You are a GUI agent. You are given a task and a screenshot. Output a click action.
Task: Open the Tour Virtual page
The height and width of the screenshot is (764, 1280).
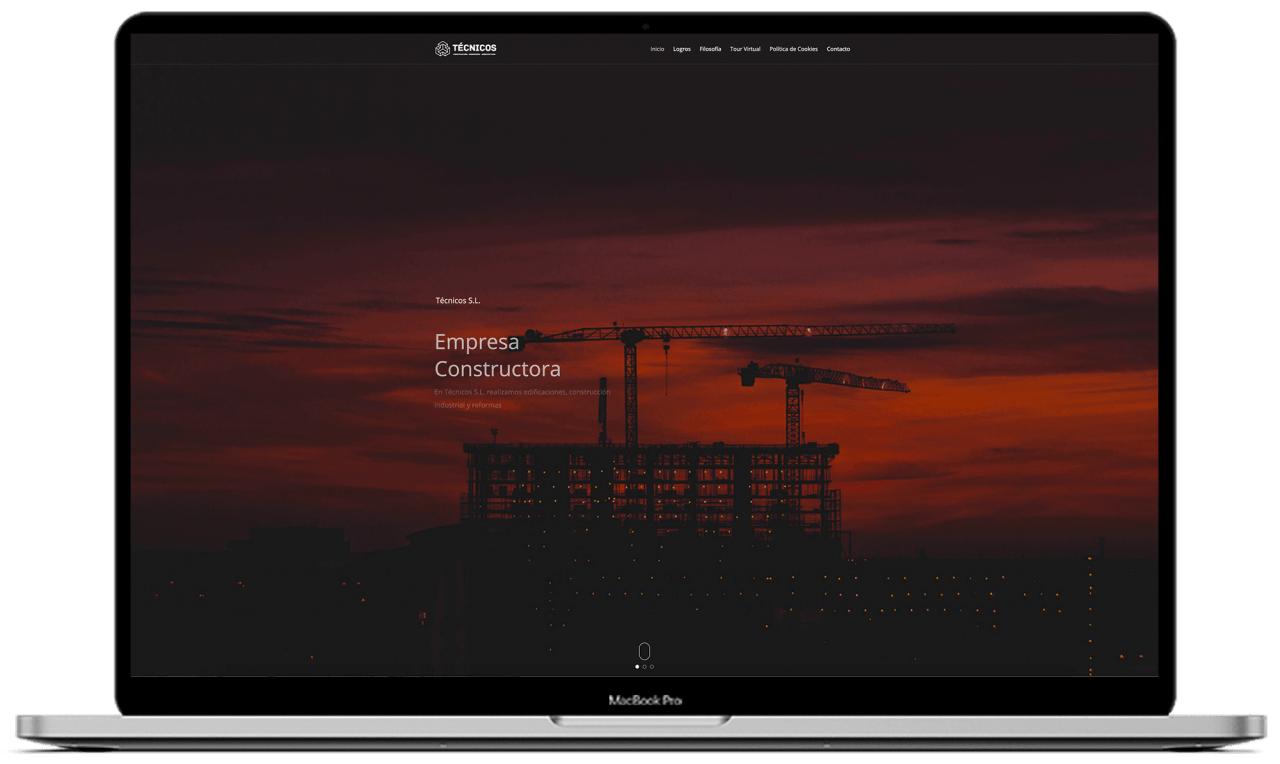click(745, 49)
